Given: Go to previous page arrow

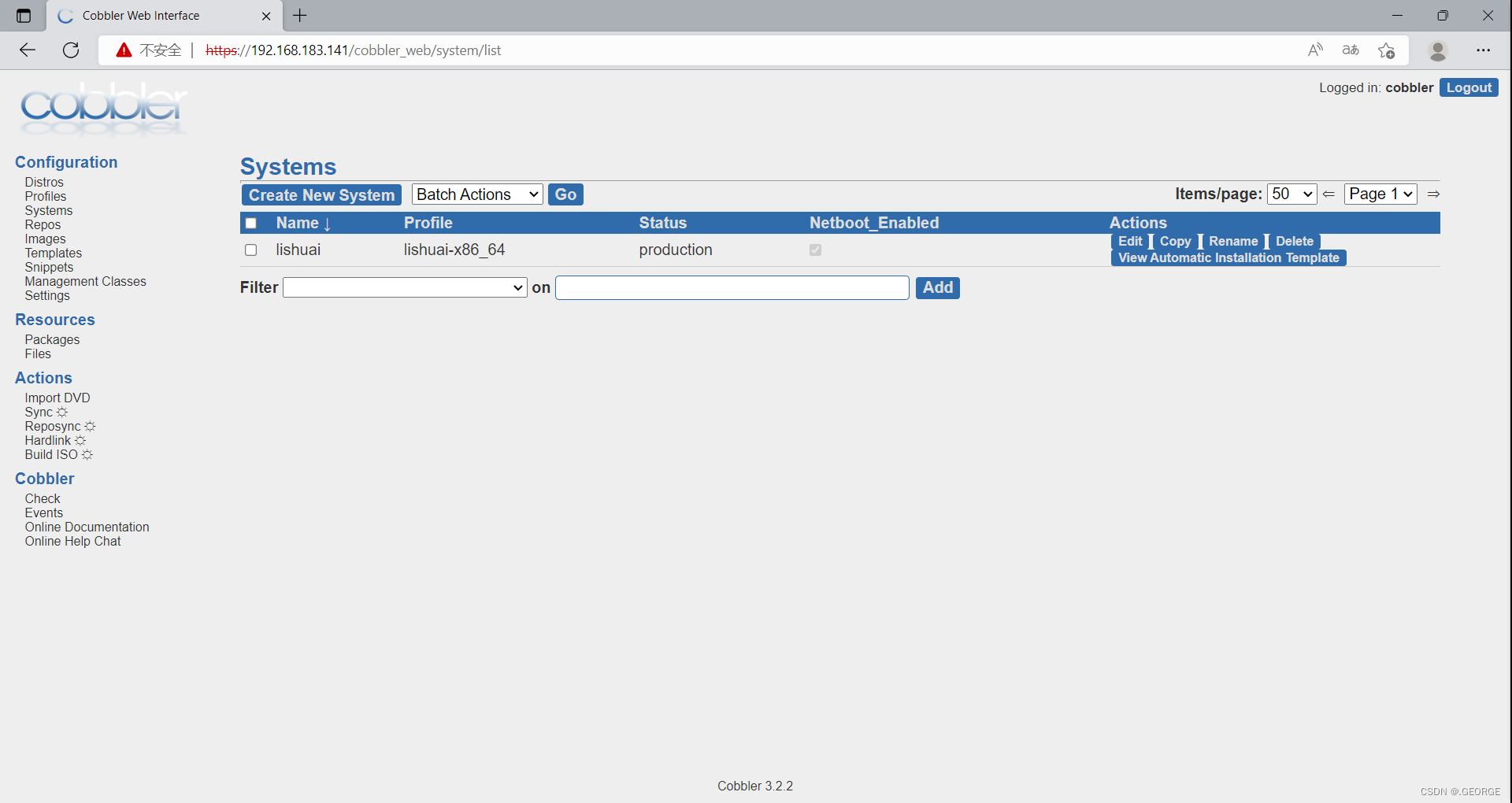Looking at the screenshot, I should [x=1329, y=194].
